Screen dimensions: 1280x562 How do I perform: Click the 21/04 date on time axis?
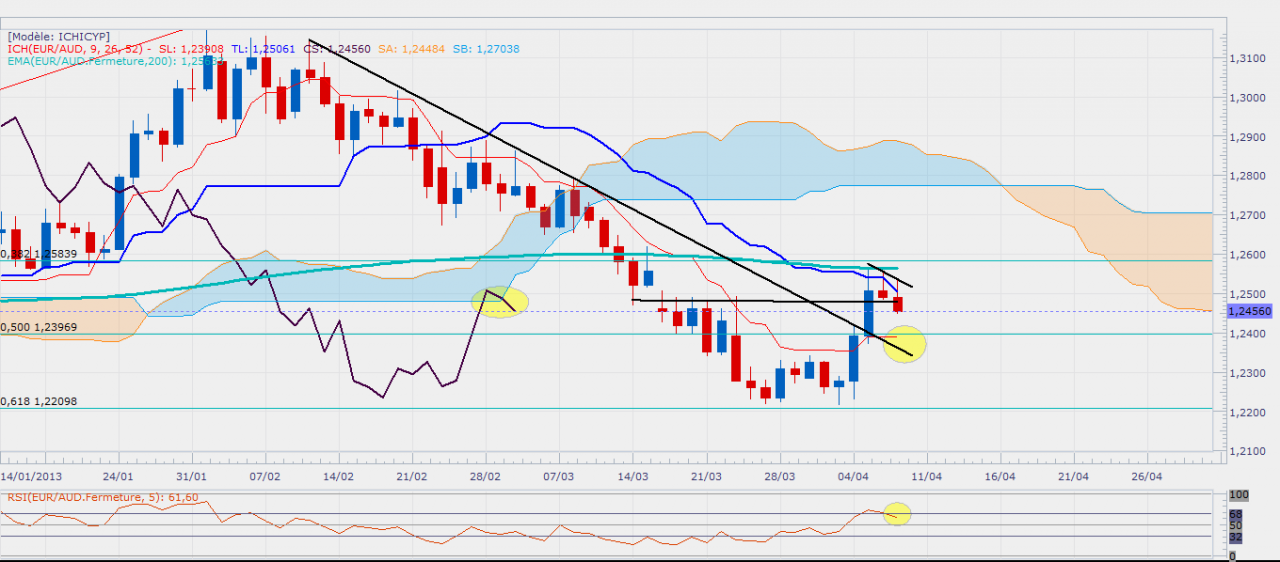tap(1072, 477)
